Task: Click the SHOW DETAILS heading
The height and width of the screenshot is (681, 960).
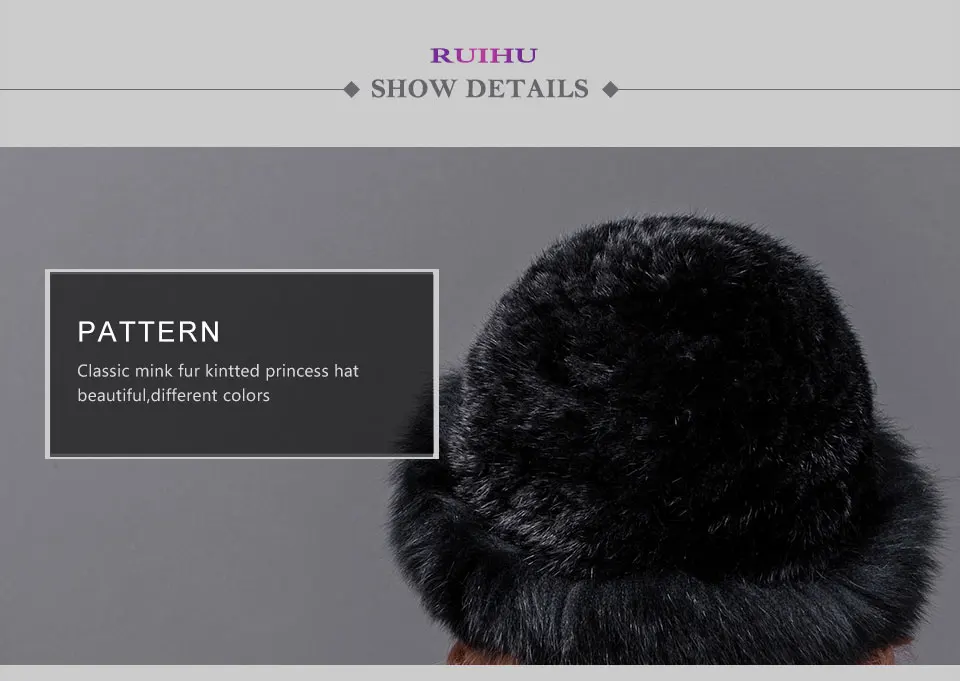Action: click(479, 89)
